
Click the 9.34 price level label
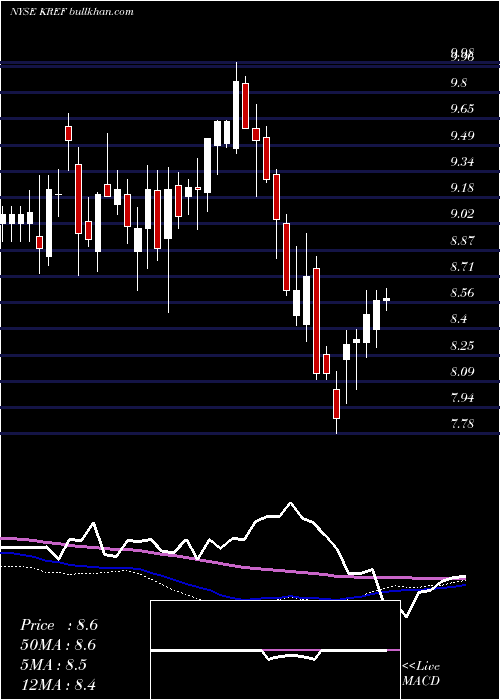pyautogui.click(x=462, y=161)
